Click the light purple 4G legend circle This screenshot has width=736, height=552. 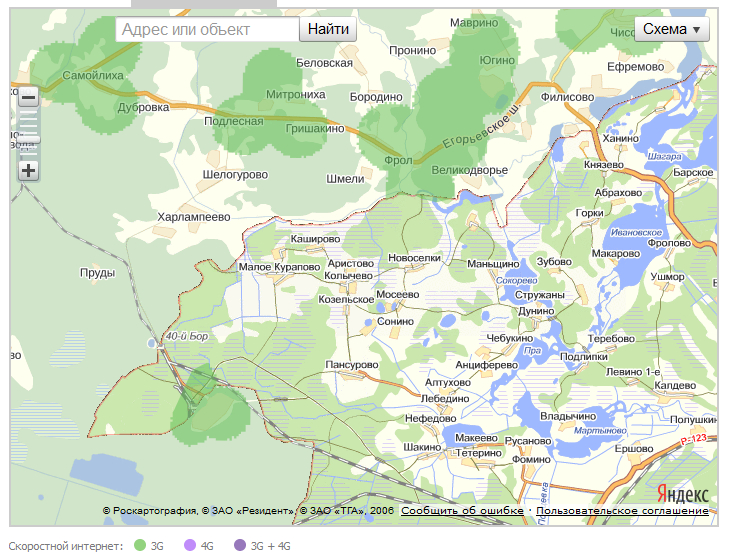point(190,545)
